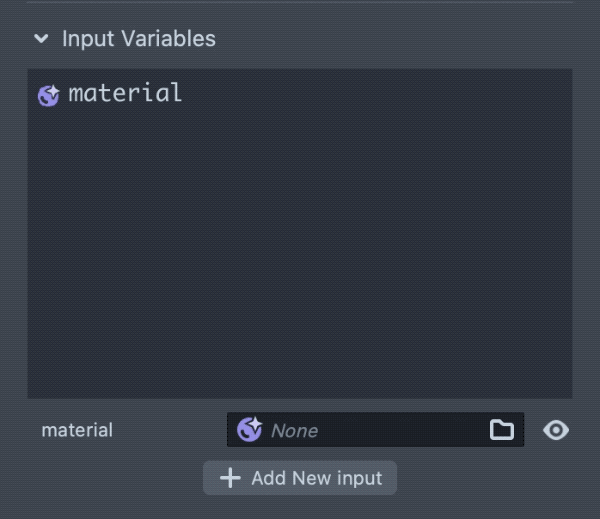Click the material property label below the list
This screenshot has height=519, width=600.
point(77,431)
